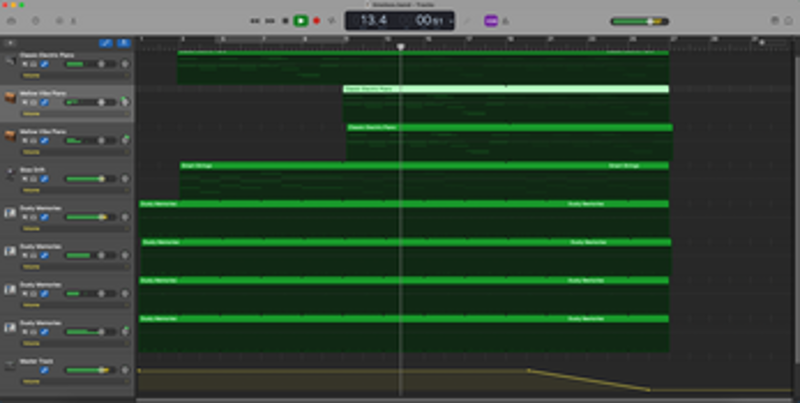The width and height of the screenshot is (800, 403).
Task: Toggle Cycle mode
Action: click(332, 21)
